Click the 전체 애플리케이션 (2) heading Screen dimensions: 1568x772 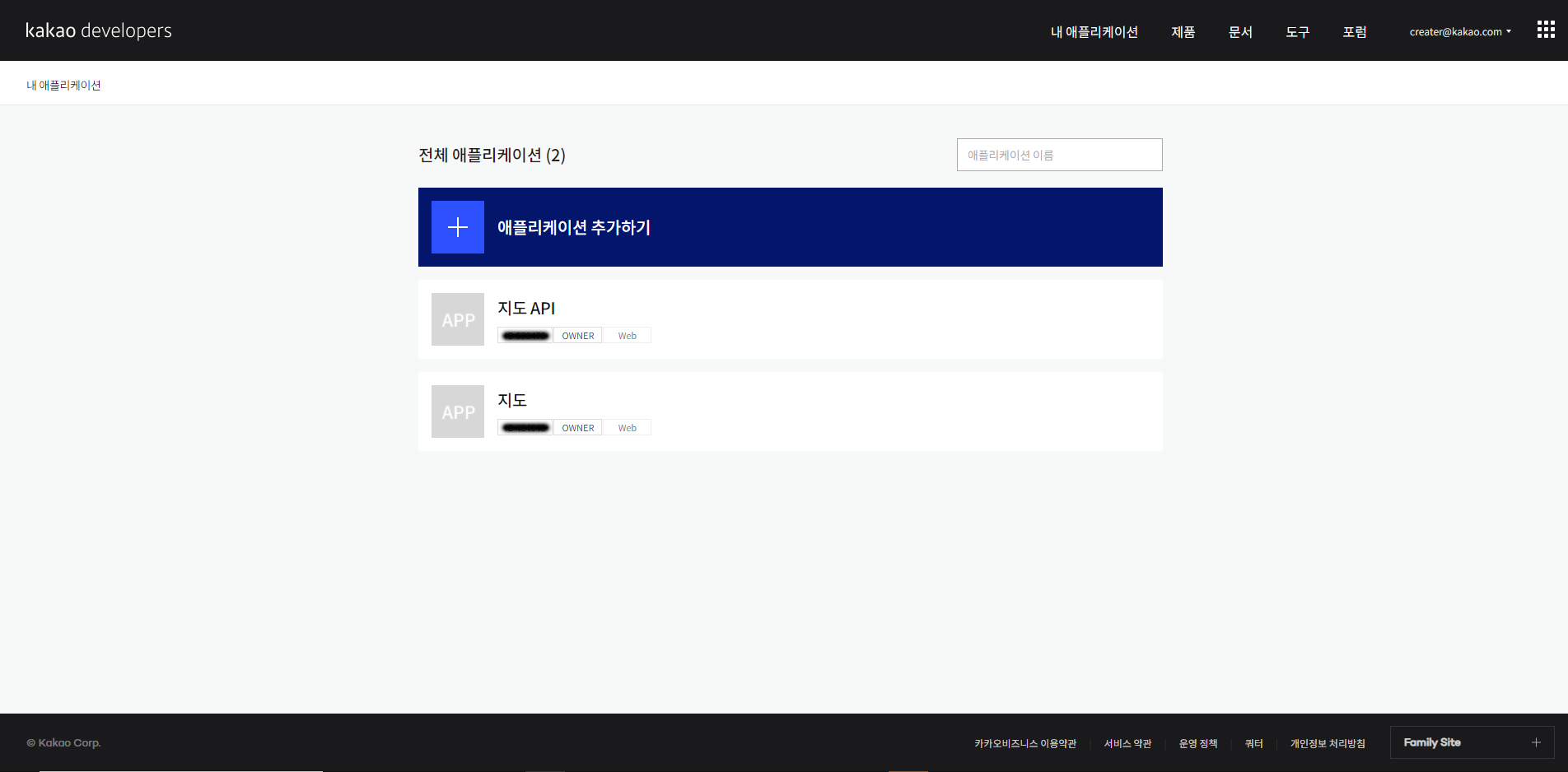(x=492, y=155)
